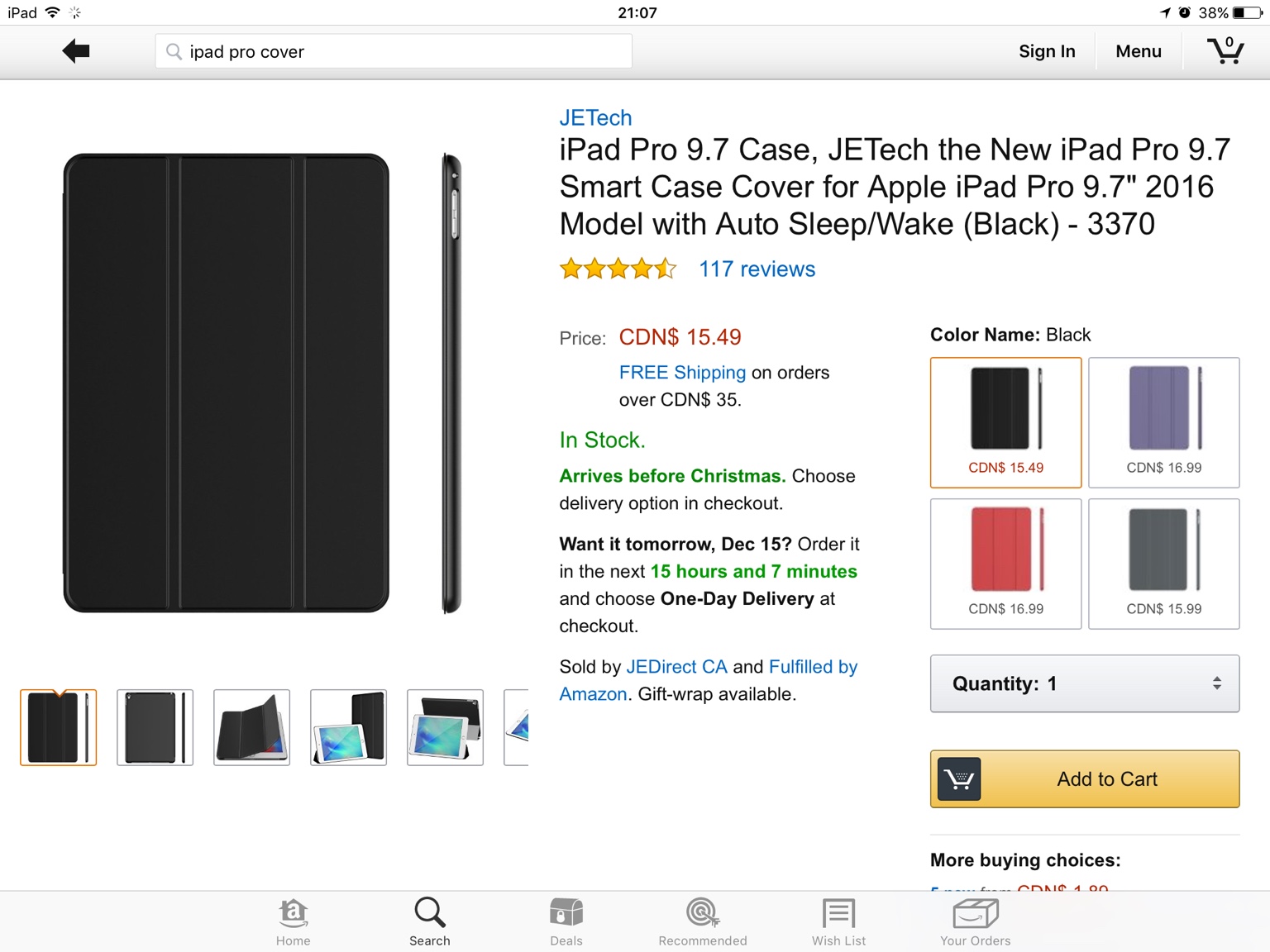
Task: Open the shopping cart icon
Action: (1225, 51)
